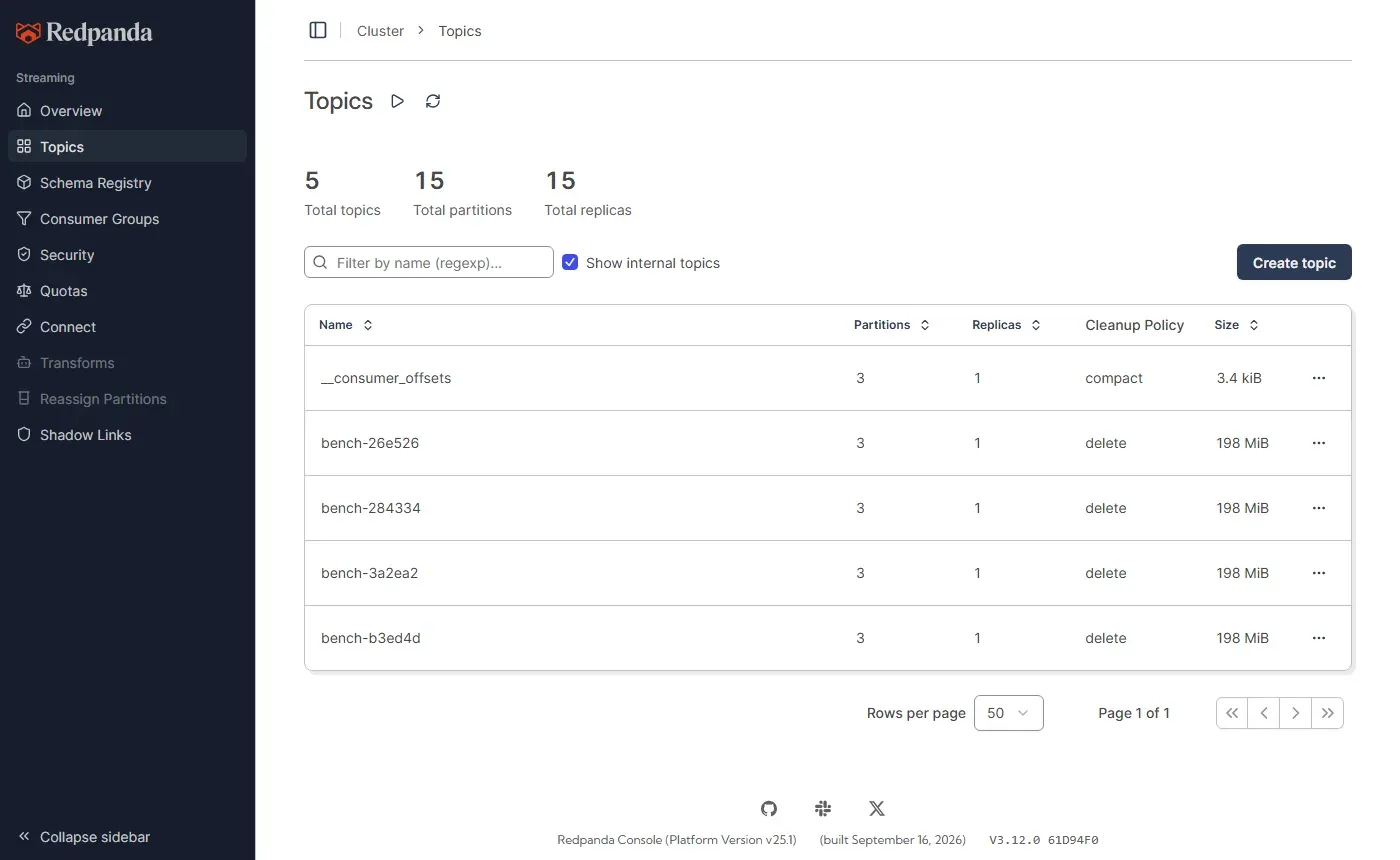Open the bench-3a2ea2 topic

(x=369, y=573)
